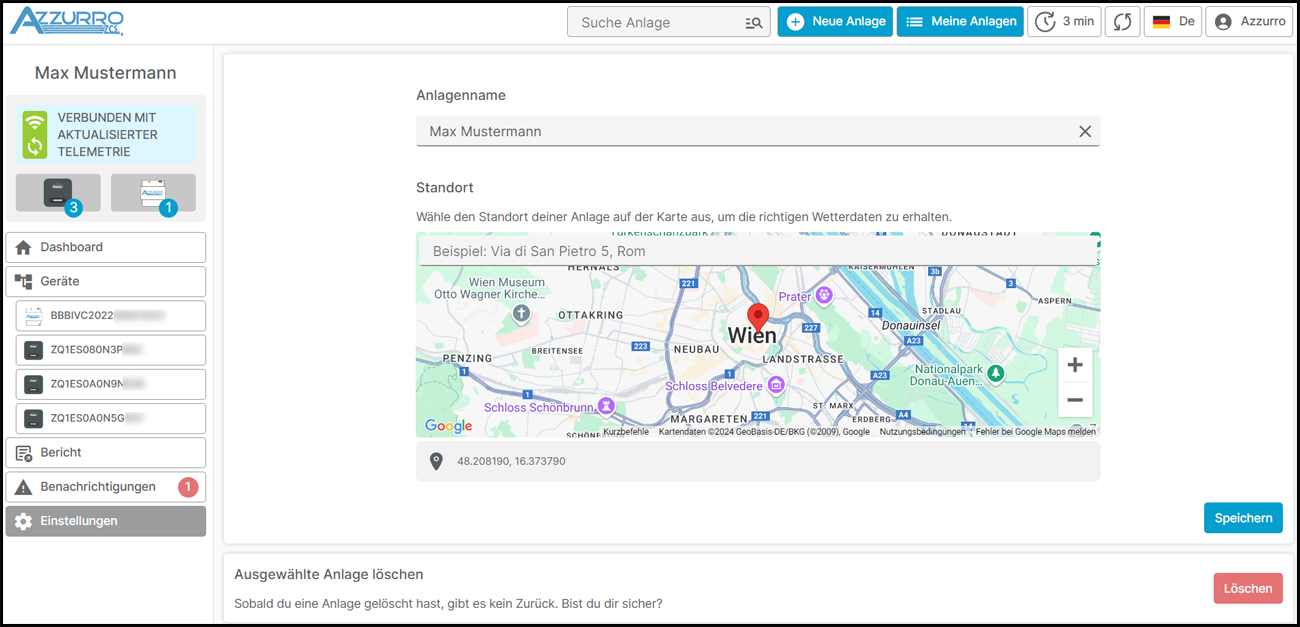Screen dimensions: 1300x627
Task: Open the Nutzungsbedingungen map link
Action: (923, 432)
